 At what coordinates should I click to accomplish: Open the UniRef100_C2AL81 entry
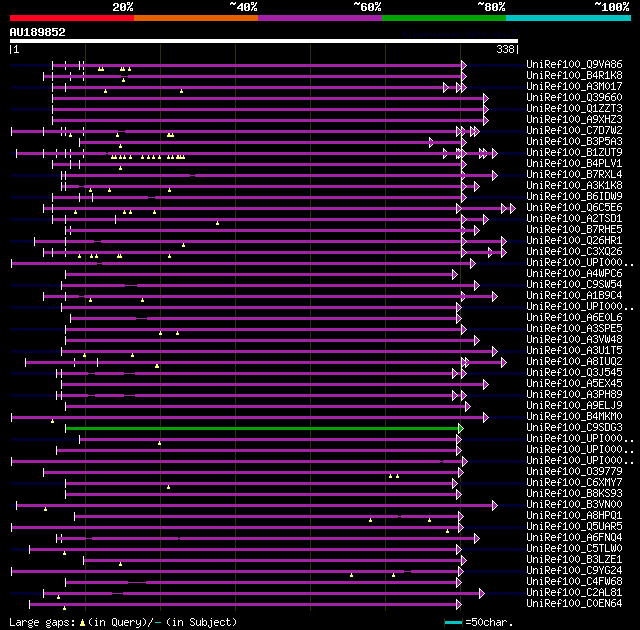point(574,593)
